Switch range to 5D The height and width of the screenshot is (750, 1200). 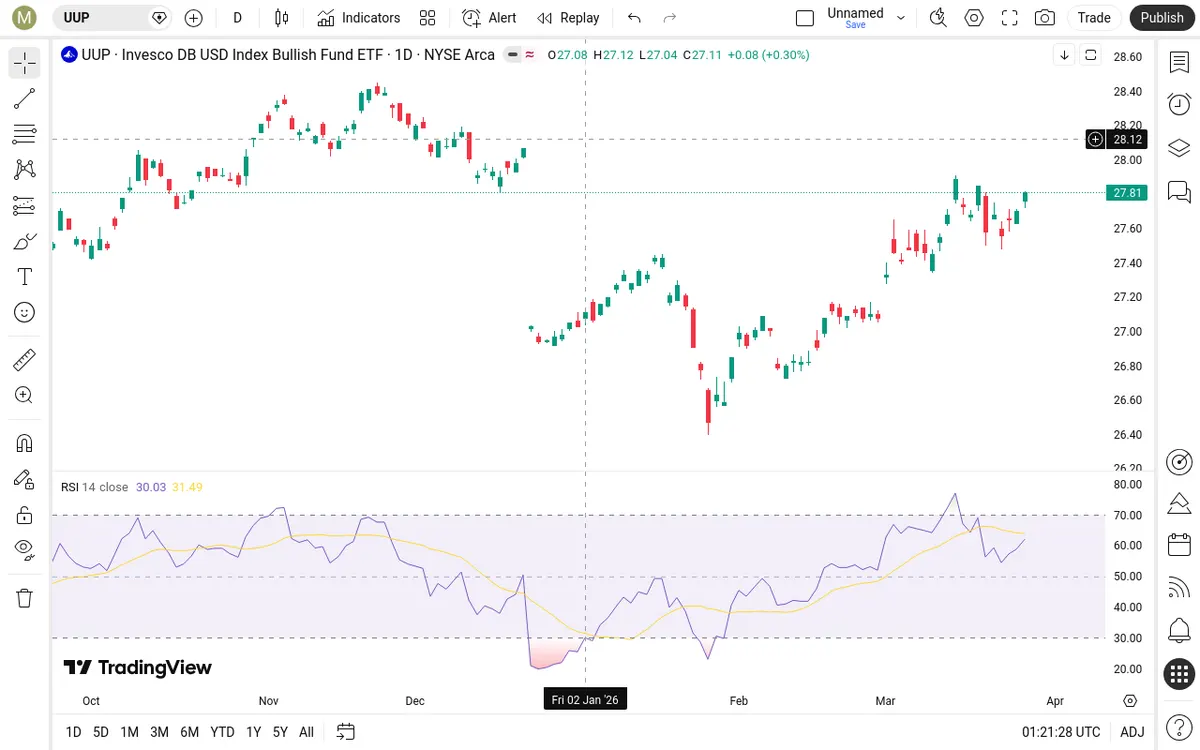click(x=101, y=732)
